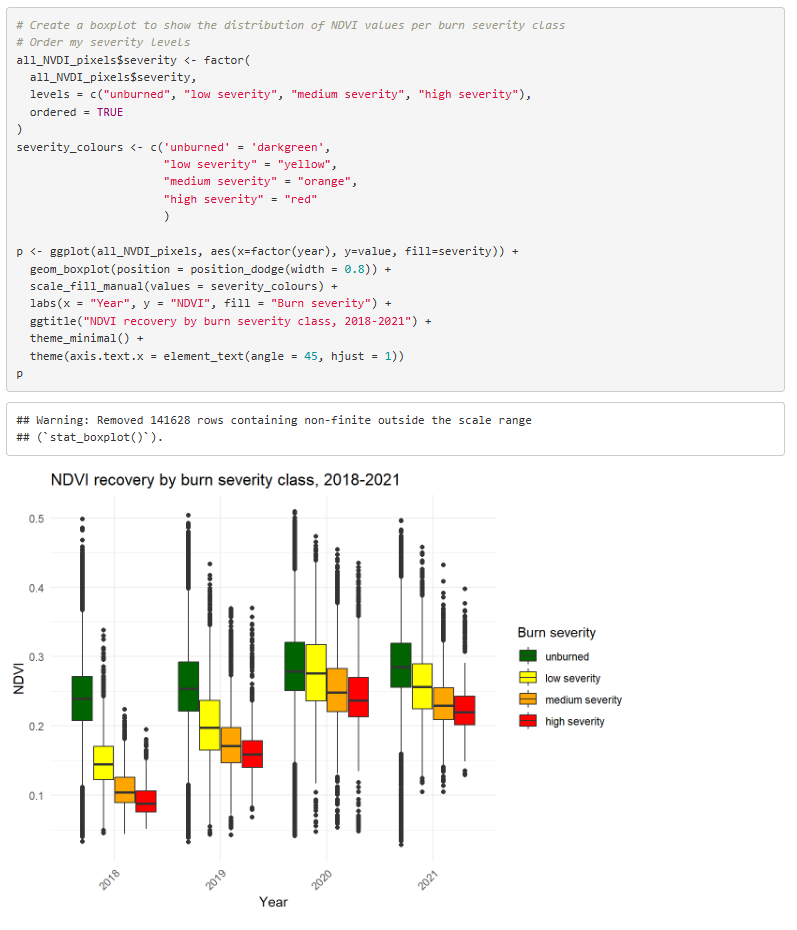Click the "high severity" legend label text
Viewport: 797px width, 930px height.
tap(574, 721)
